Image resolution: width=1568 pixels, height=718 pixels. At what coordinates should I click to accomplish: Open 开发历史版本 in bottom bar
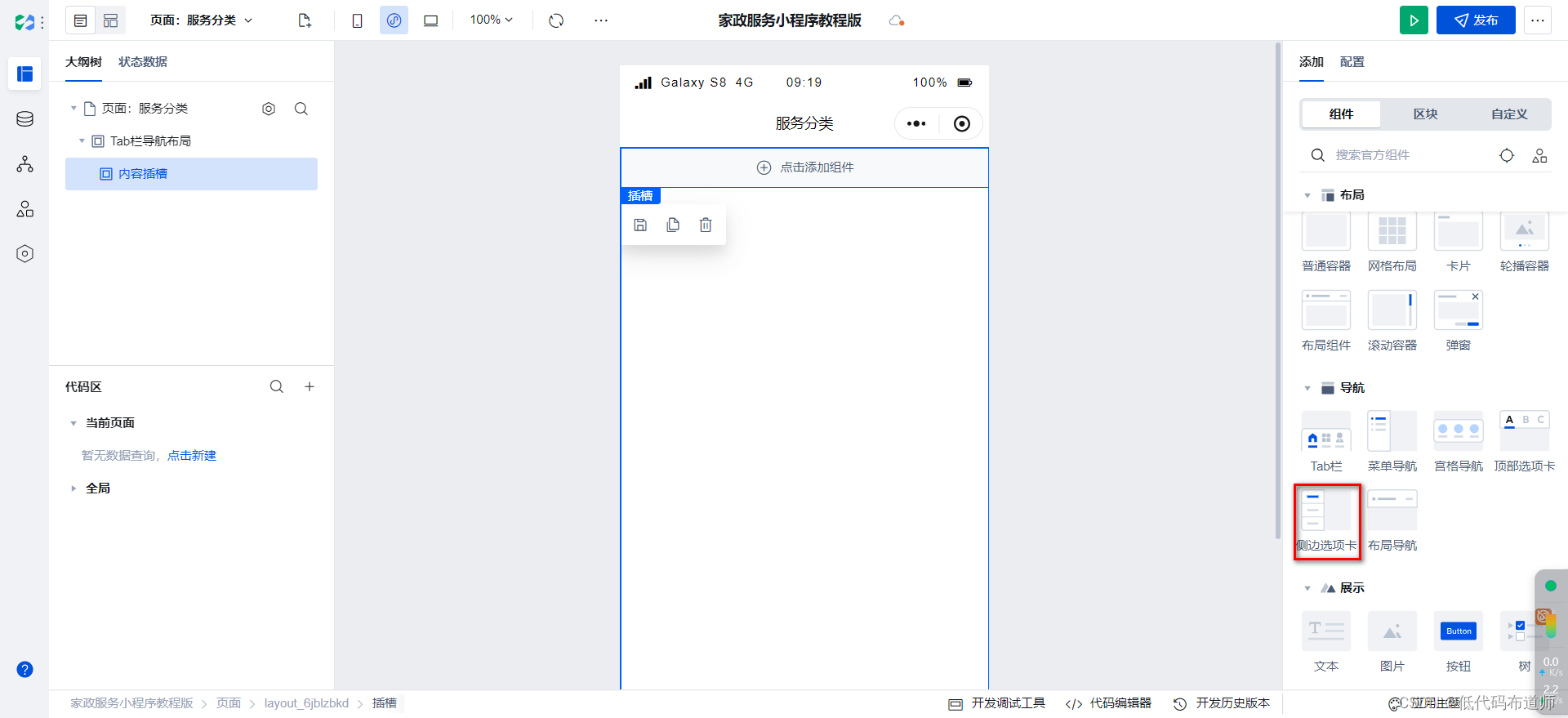coord(1222,703)
